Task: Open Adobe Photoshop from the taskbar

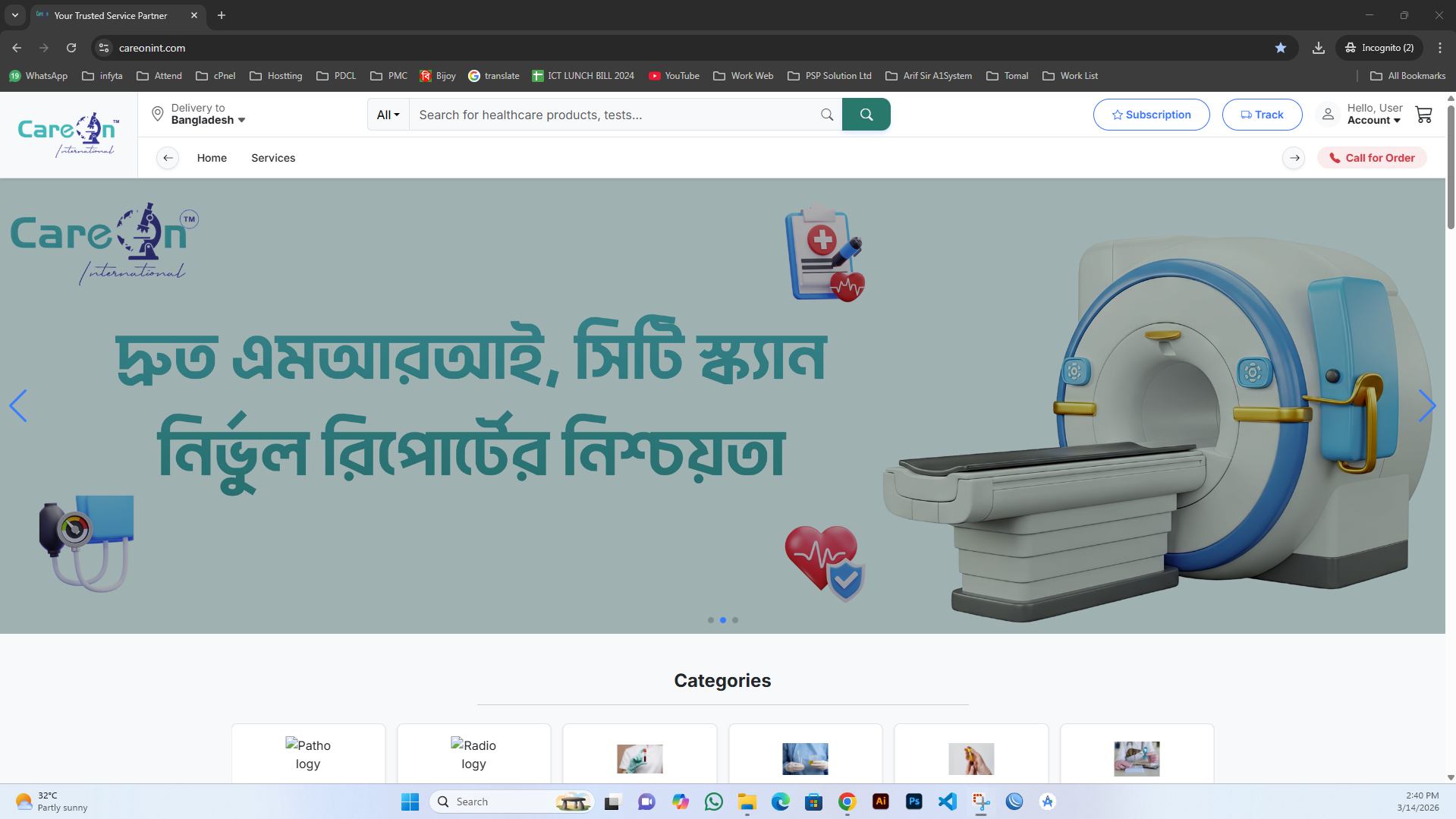Action: coord(914,801)
